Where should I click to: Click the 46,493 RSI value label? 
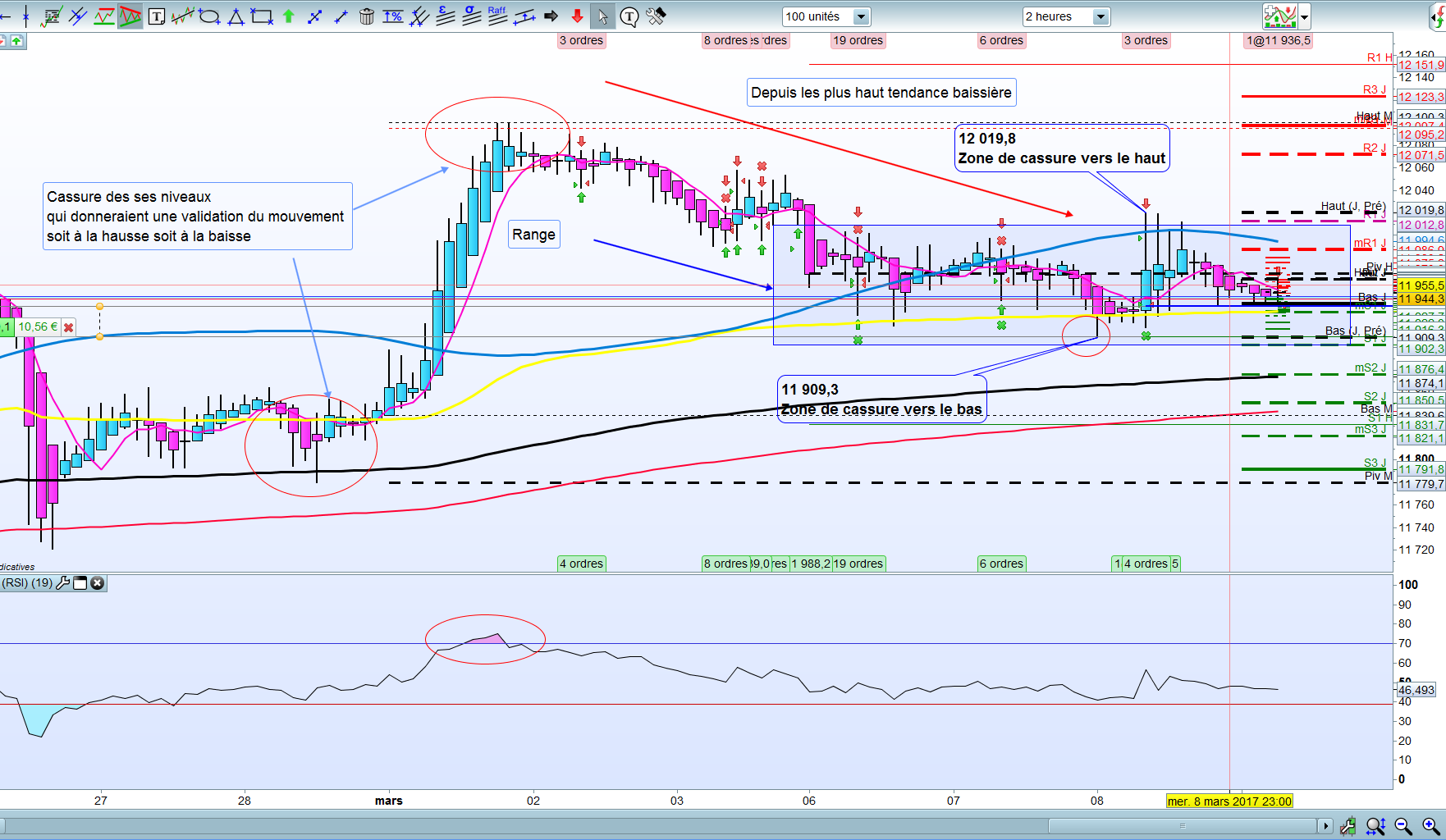[x=1416, y=690]
